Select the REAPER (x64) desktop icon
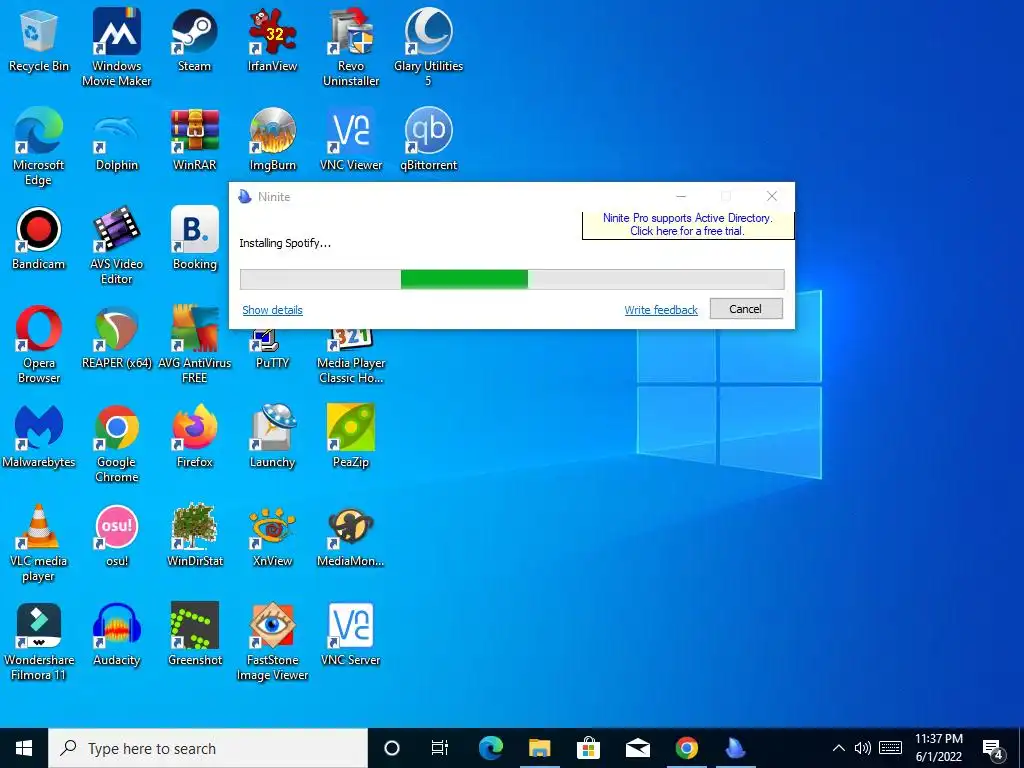The height and width of the screenshot is (768, 1024). [116, 338]
